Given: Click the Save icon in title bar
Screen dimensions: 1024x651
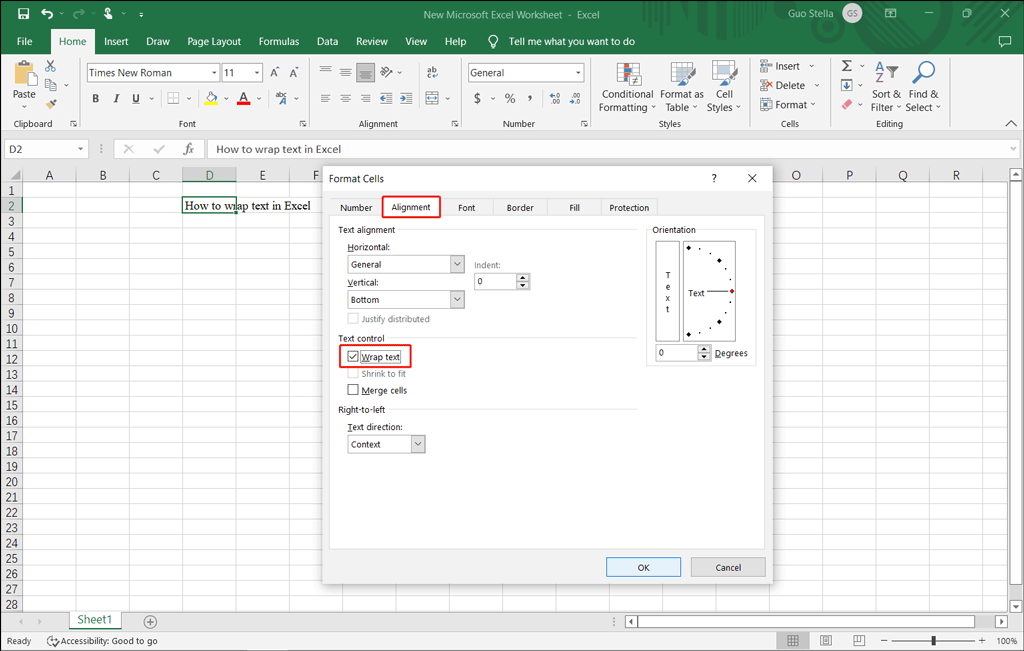Looking at the screenshot, I should (x=23, y=14).
